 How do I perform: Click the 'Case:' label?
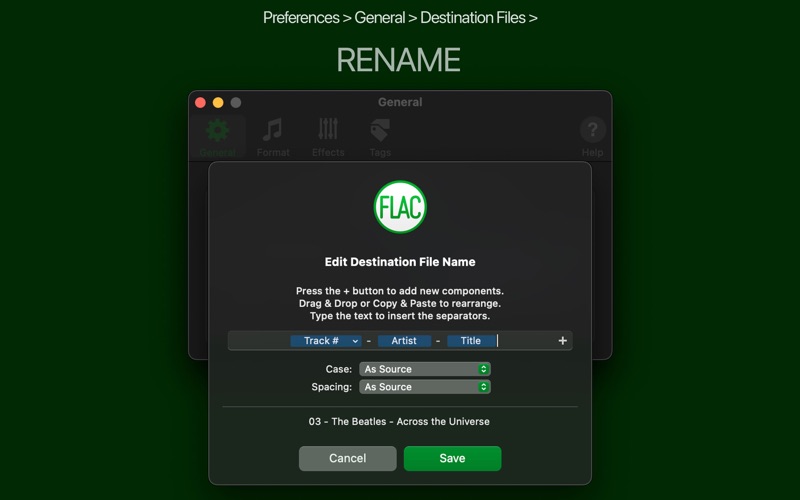tap(339, 369)
